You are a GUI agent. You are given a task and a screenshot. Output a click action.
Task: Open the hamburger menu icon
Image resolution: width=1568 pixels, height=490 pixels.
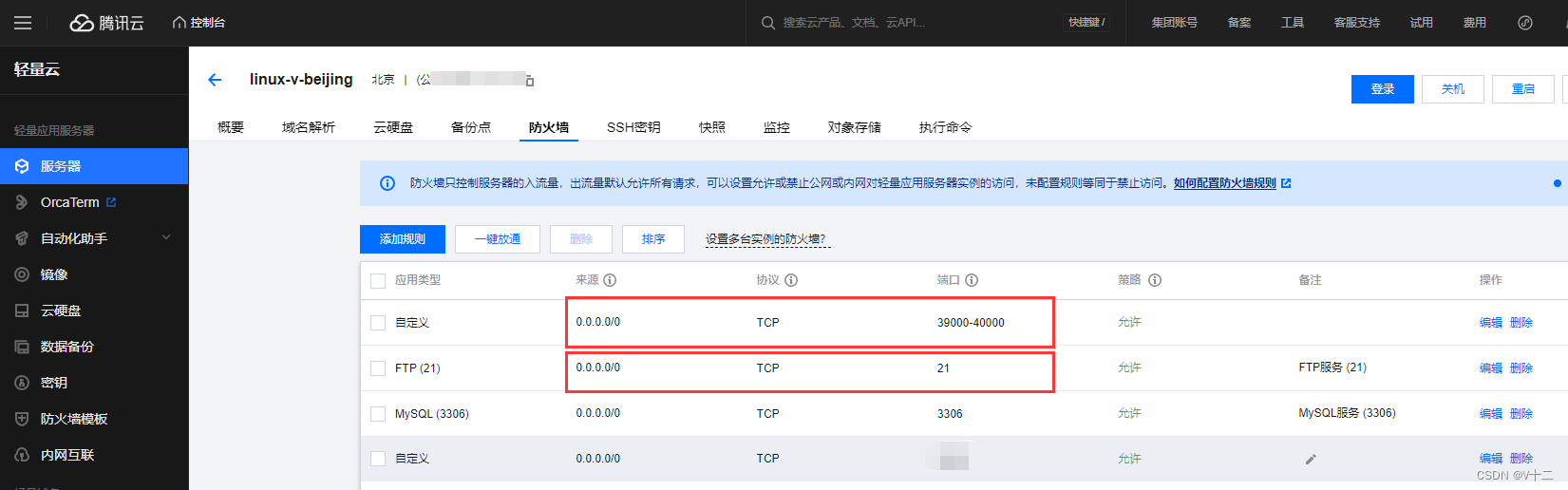click(x=23, y=23)
